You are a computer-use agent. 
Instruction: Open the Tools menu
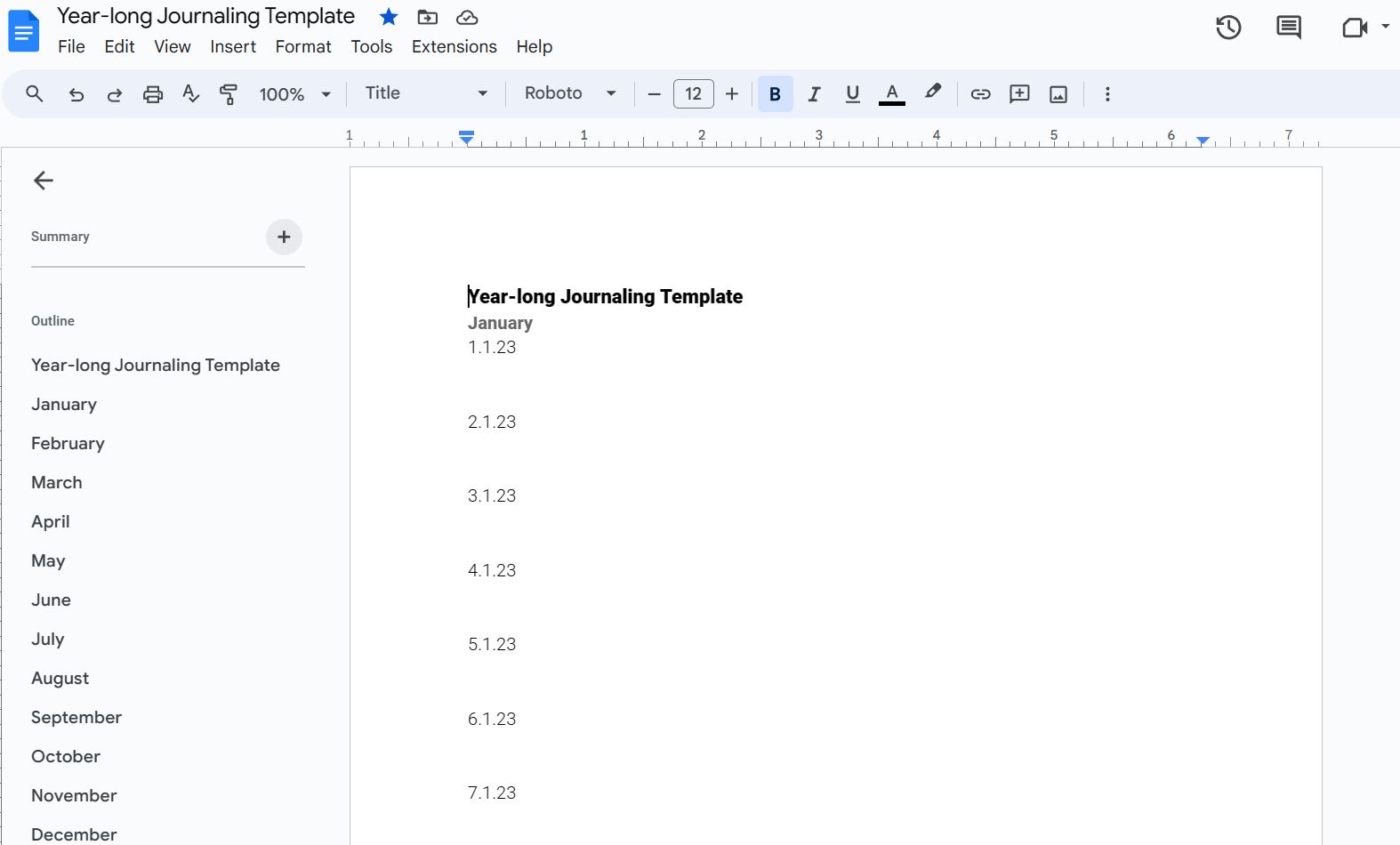pyautogui.click(x=371, y=46)
